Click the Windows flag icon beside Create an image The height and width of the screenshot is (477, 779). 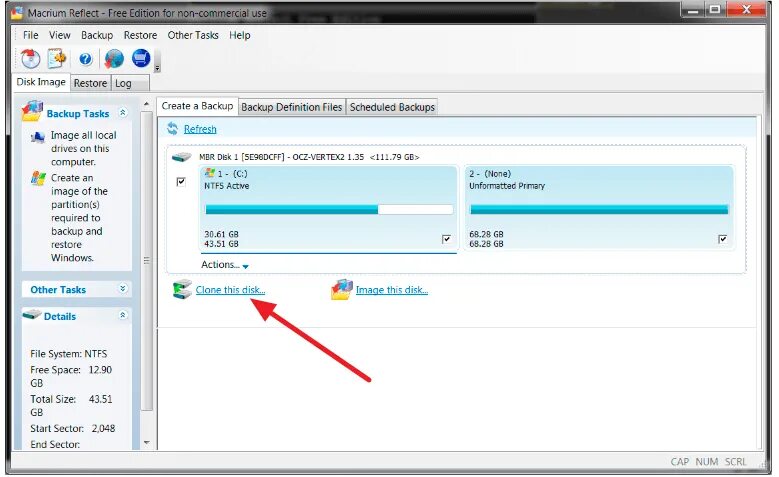point(38,178)
